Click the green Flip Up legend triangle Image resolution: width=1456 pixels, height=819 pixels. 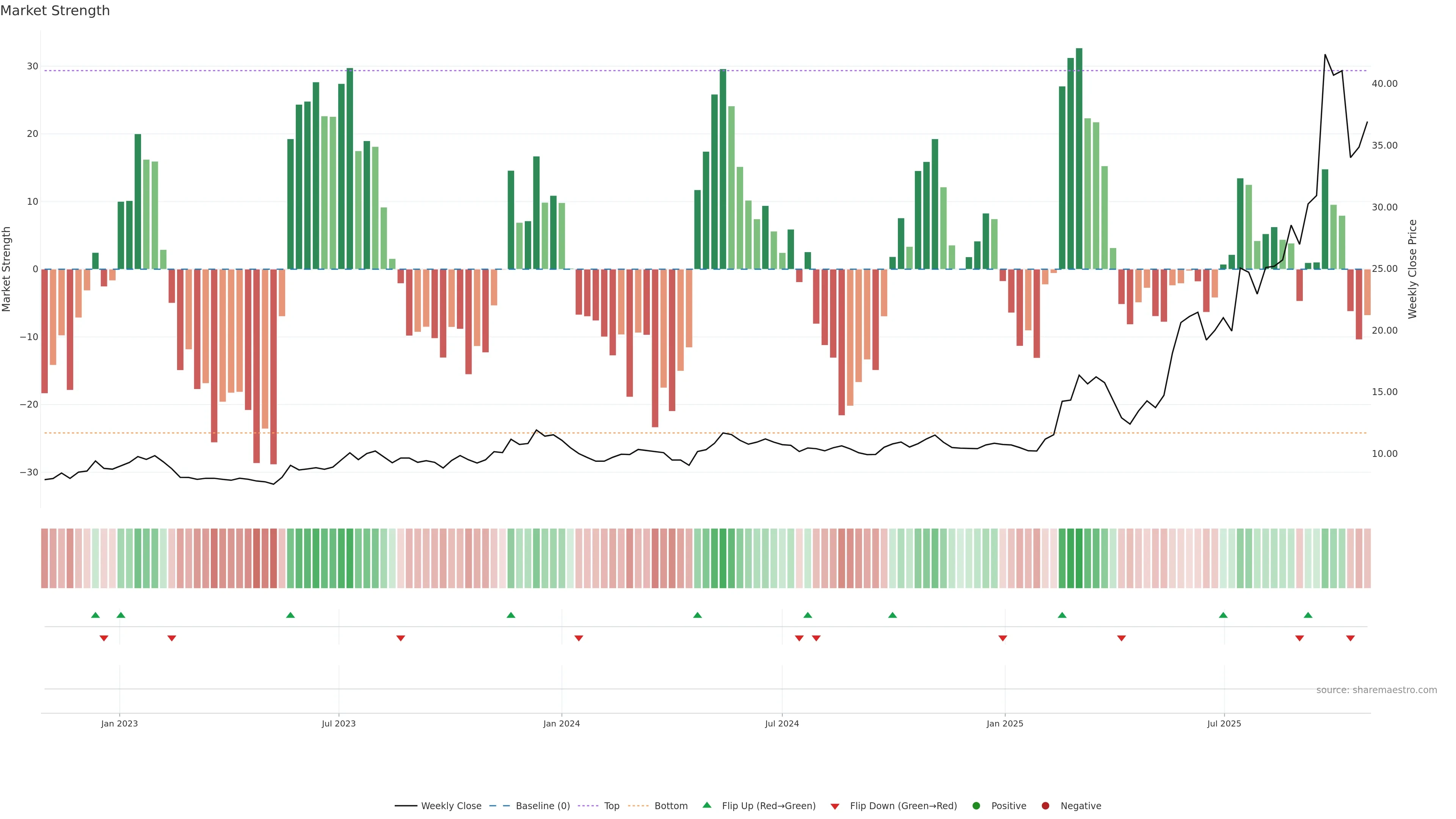click(x=706, y=805)
